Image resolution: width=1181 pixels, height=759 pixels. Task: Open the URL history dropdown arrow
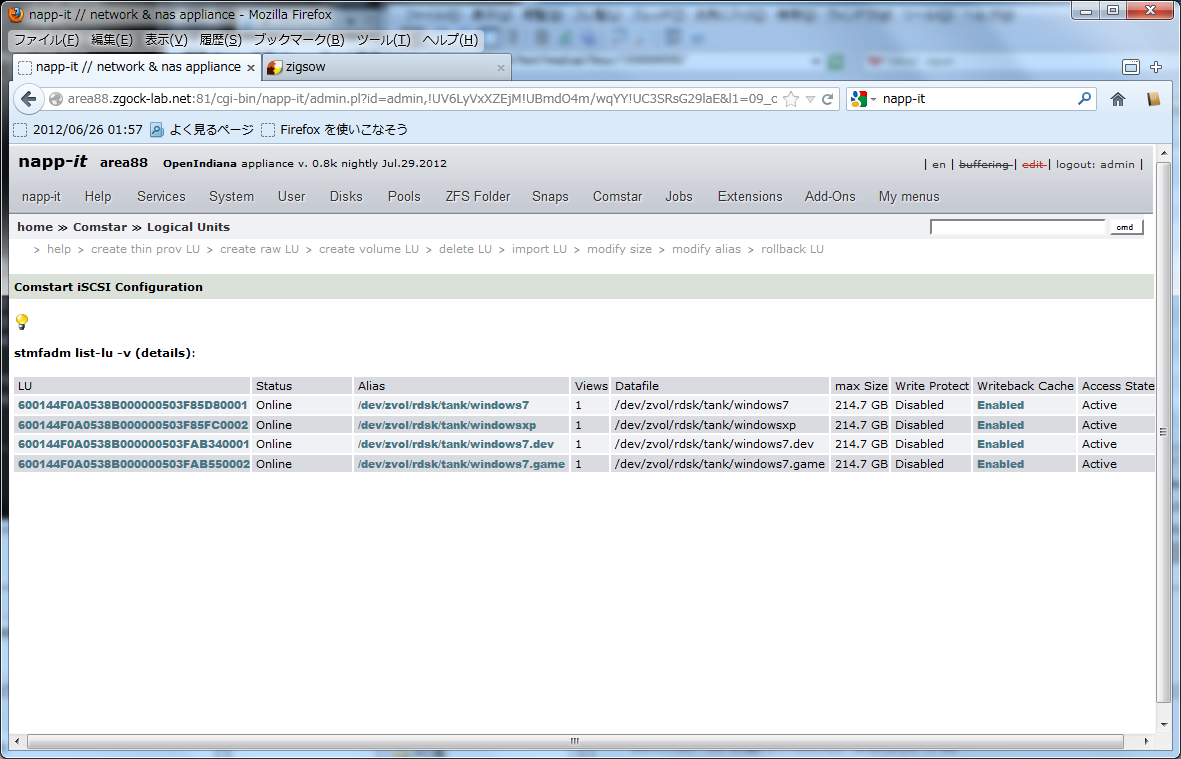point(810,99)
